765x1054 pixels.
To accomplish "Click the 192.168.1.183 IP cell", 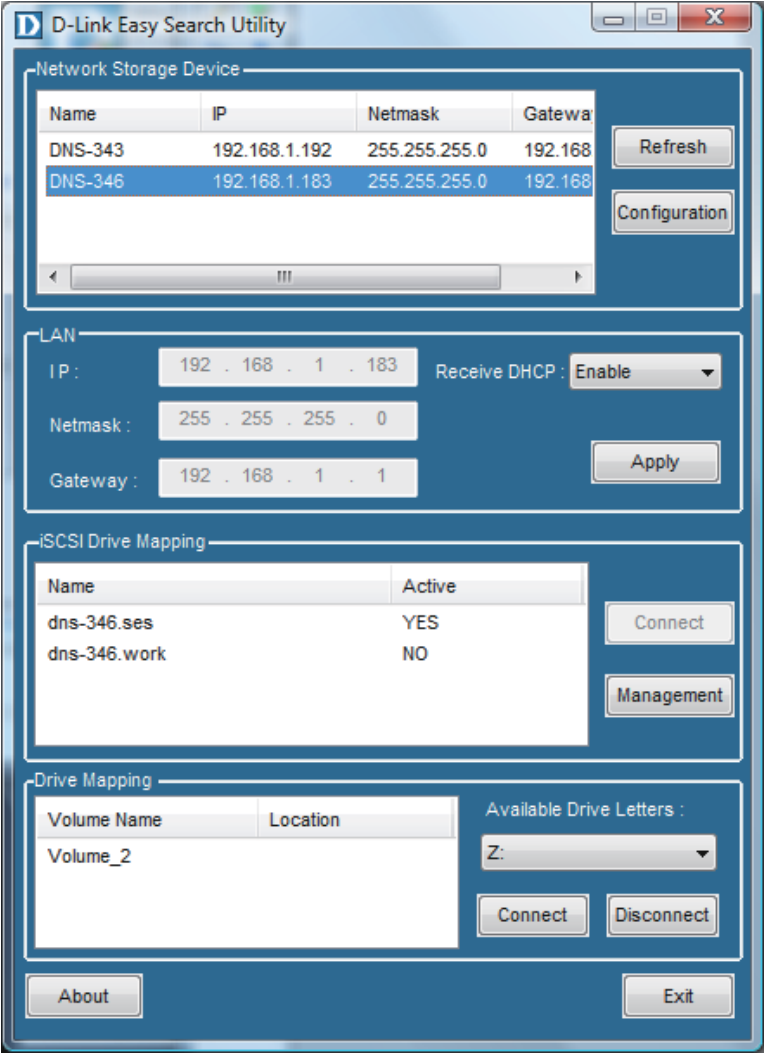I will [272, 181].
